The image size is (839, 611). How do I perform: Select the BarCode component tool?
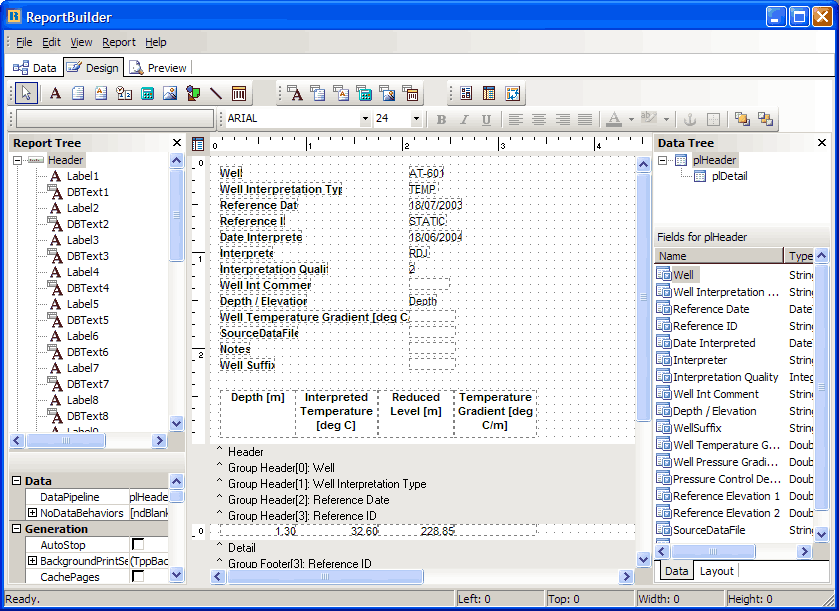[x=239, y=93]
